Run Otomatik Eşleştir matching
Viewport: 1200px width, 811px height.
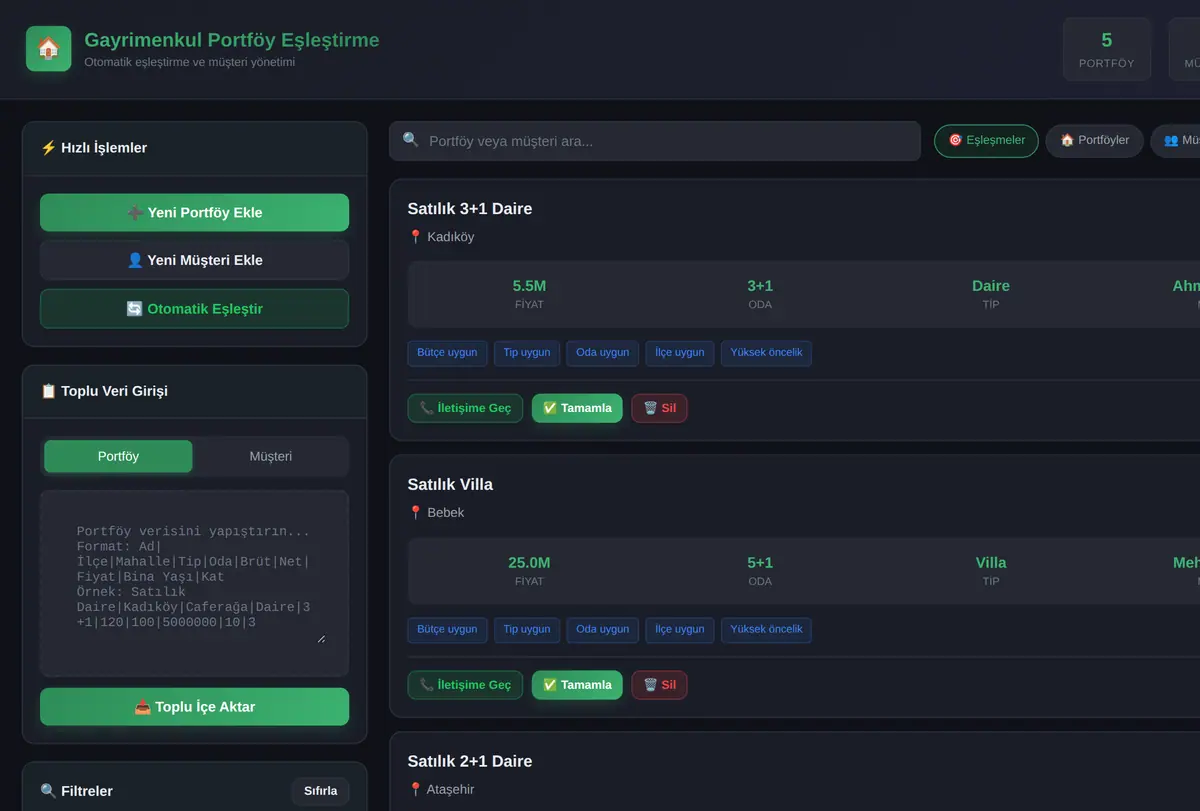pos(194,309)
